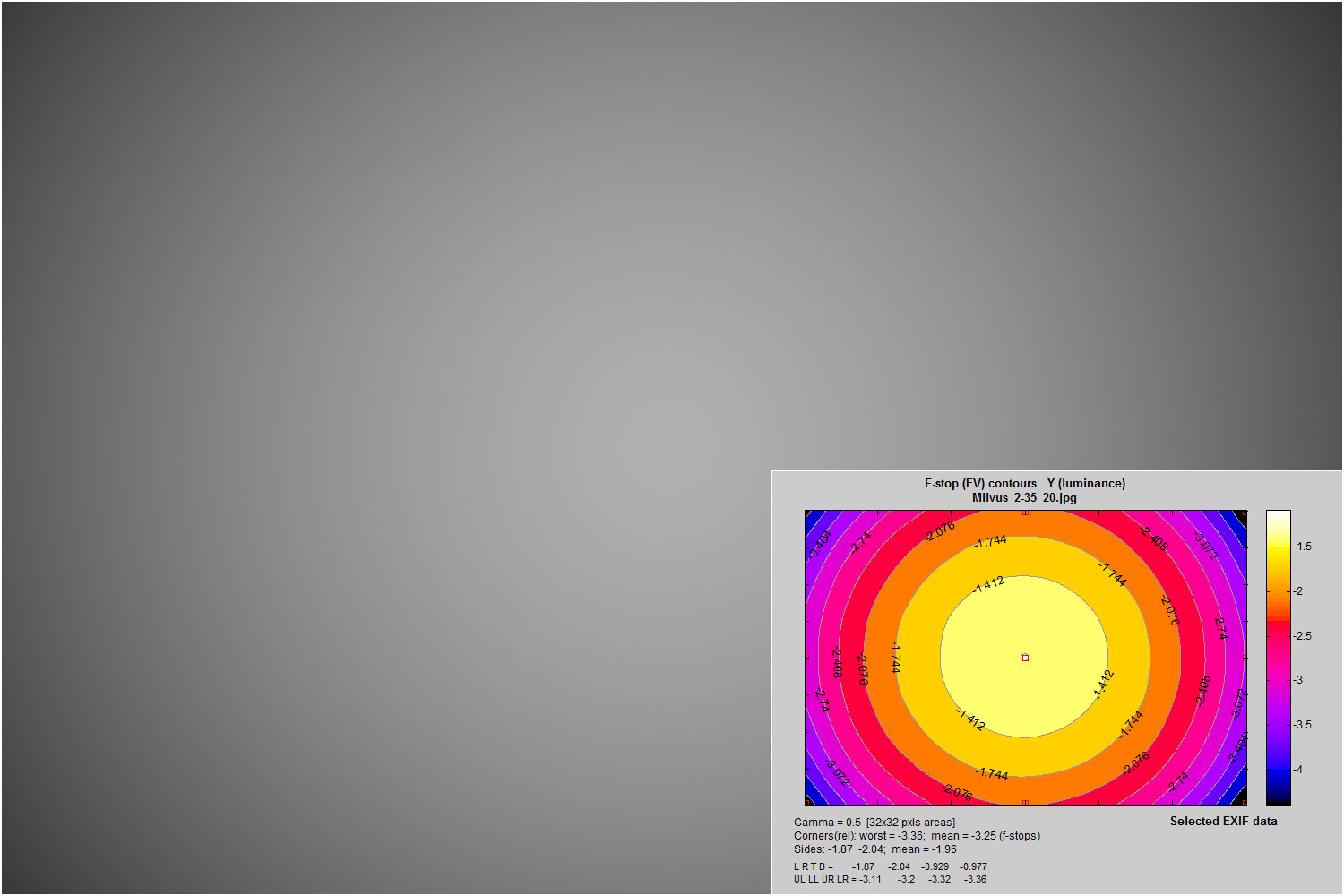Click the -4 tick on the colorbar
This screenshot has height=896, width=1344.
pyautogui.click(x=1298, y=770)
